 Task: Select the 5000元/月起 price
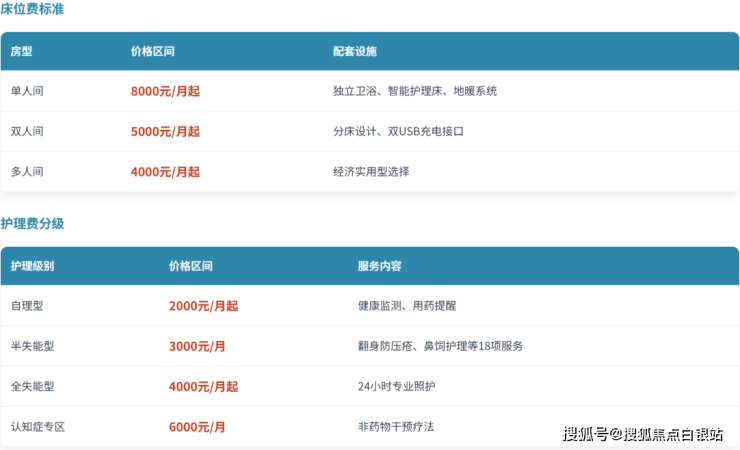[165, 131]
